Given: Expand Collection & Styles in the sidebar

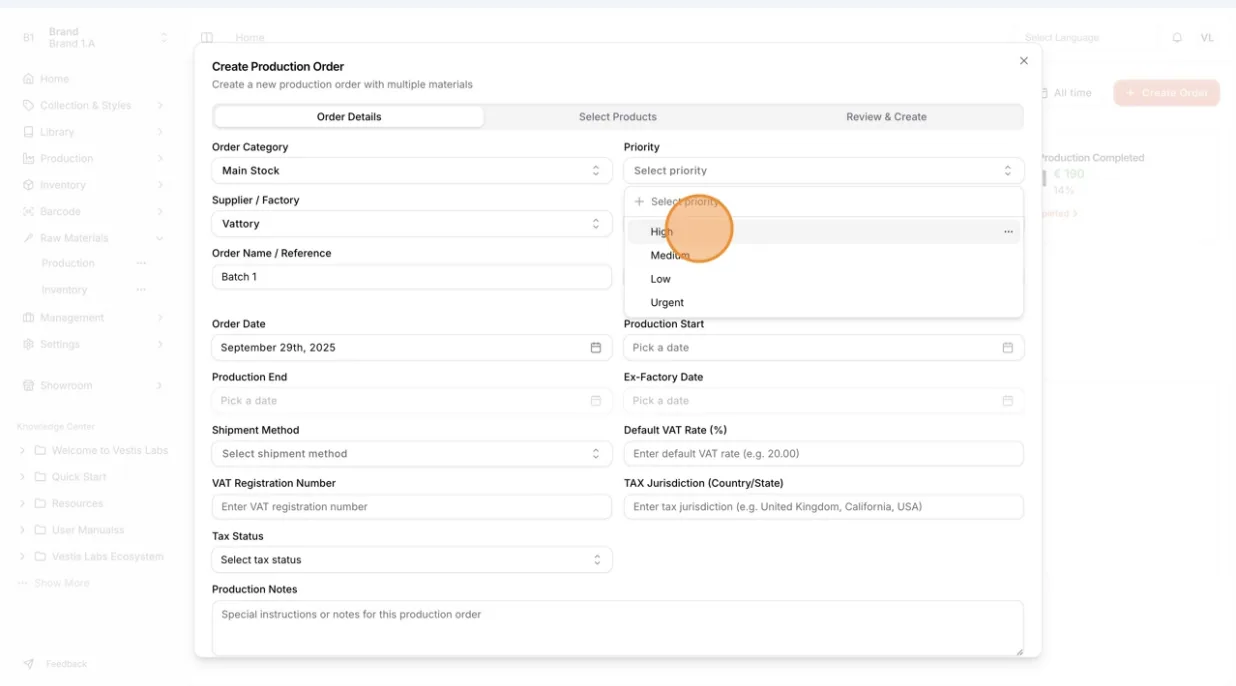Looking at the screenshot, I should [94, 105].
